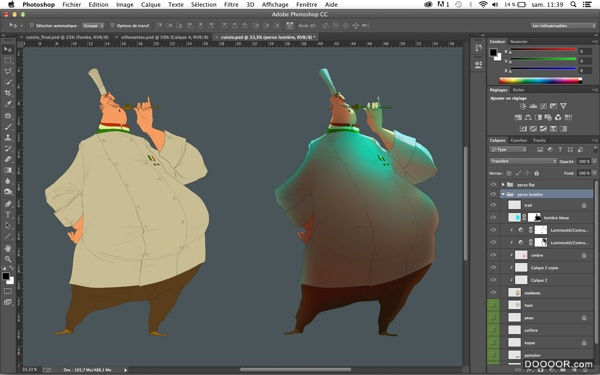
Task: Select the coulours layer thumbnail
Action: pos(515,293)
